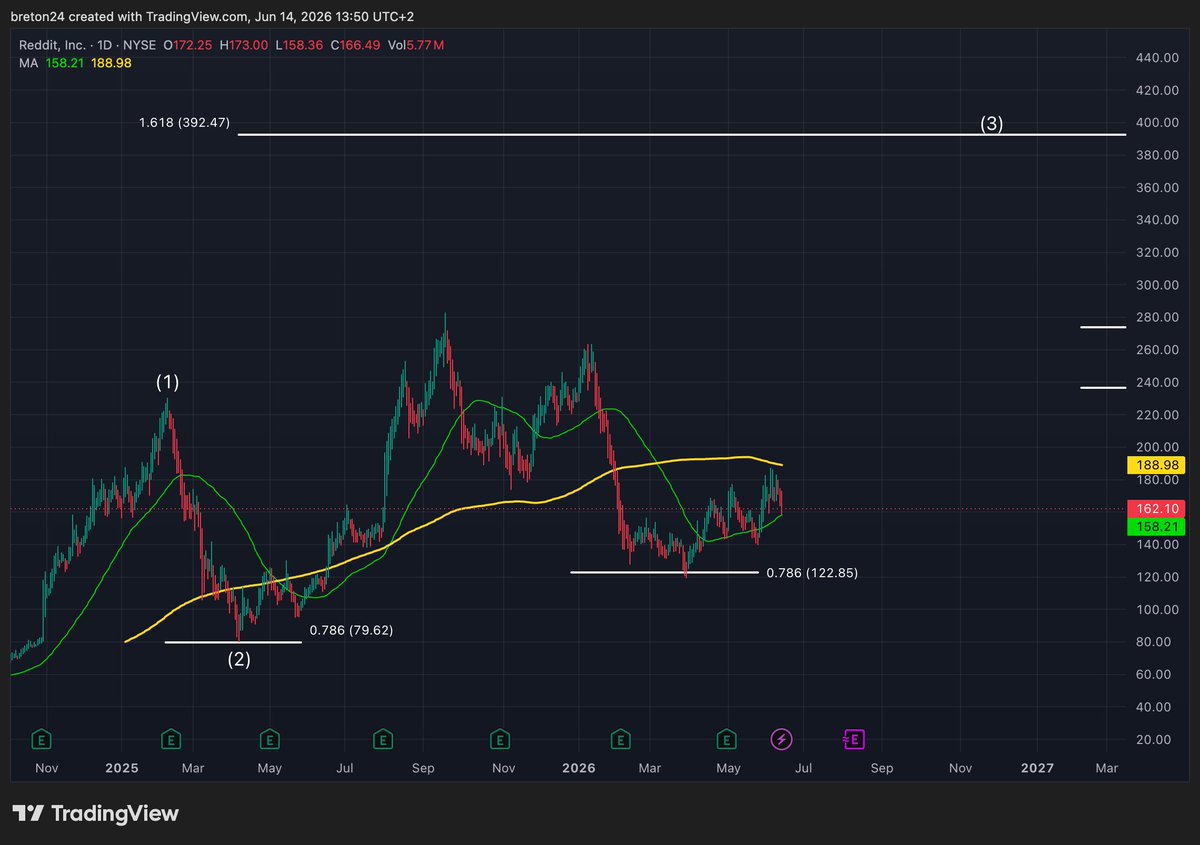Click the 2027 time axis label
Image resolution: width=1200 pixels, height=845 pixels.
click(x=1037, y=768)
